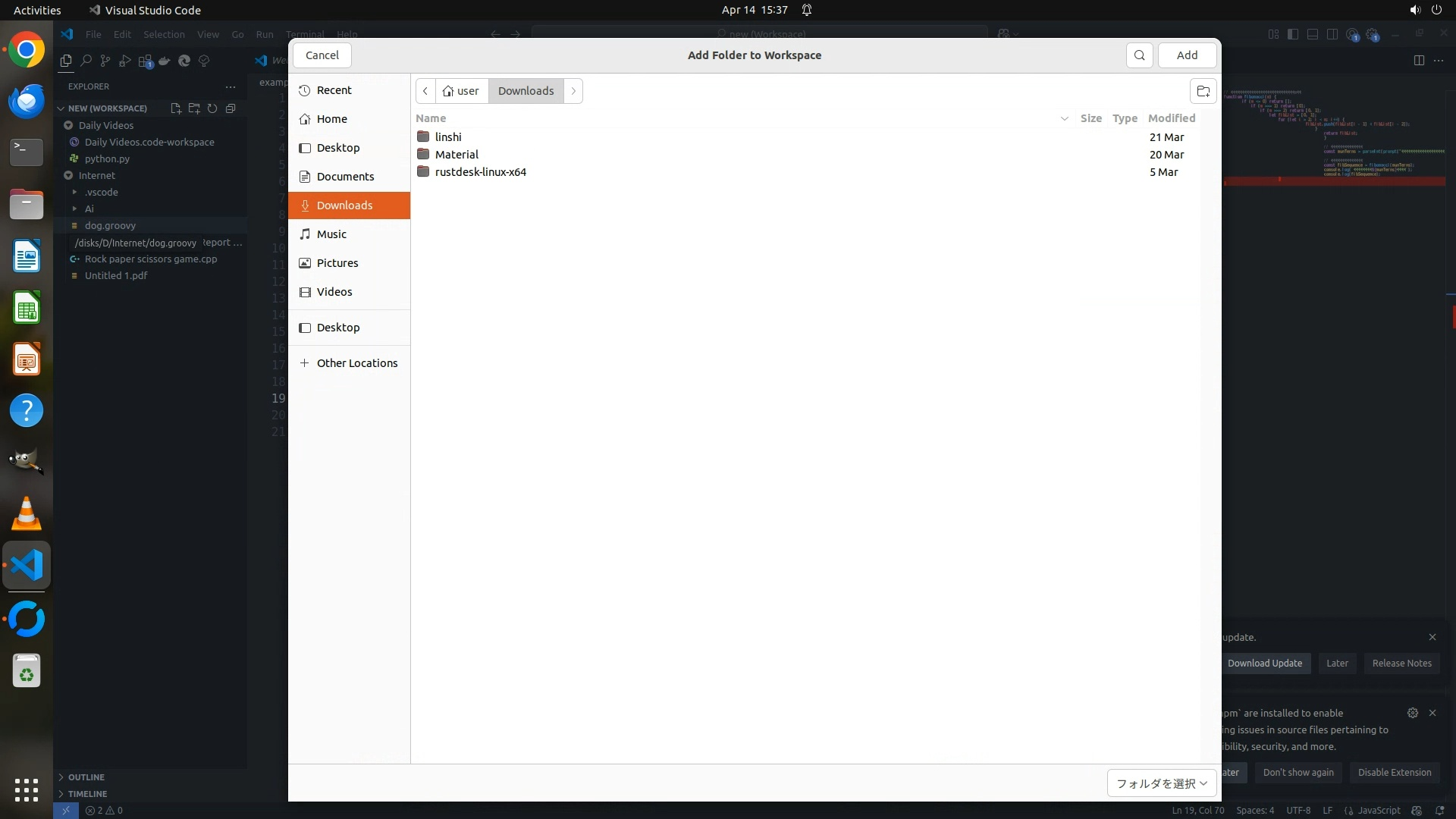Expand the TIMELINE section
This screenshot has width=1456, height=819.
tap(86, 794)
